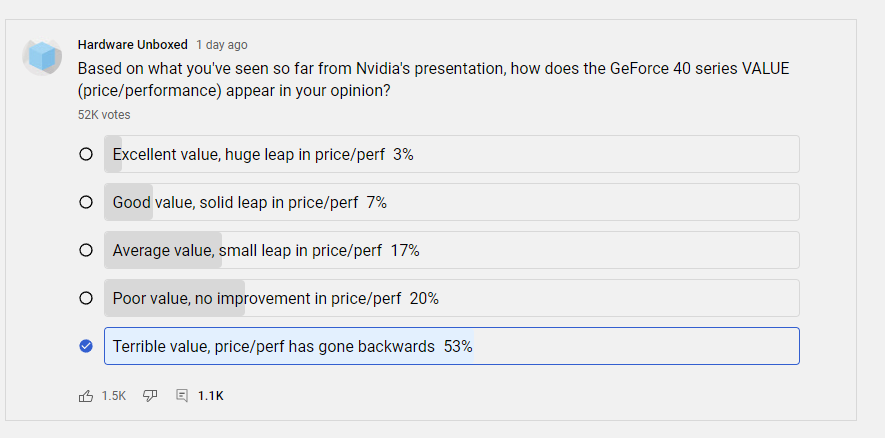Screen dimensions: 885x438
Task: Click the thumbs-up like icon
Action: pyautogui.click(x=86, y=396)
